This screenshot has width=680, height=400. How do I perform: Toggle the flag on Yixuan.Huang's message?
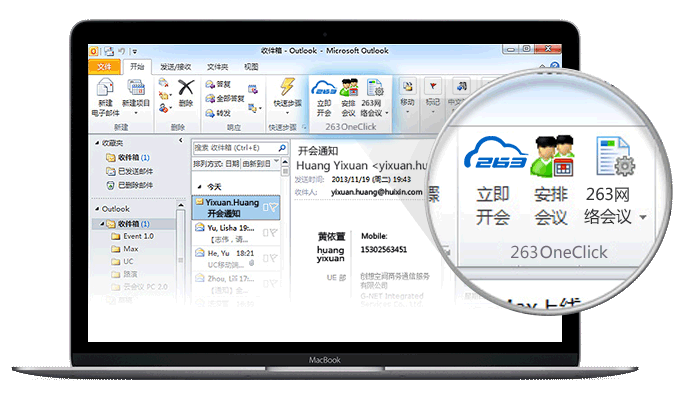[273, 208]
